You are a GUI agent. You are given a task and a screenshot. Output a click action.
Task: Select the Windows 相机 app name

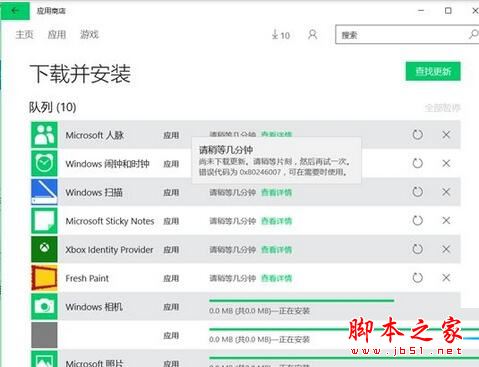click(94, 307)
